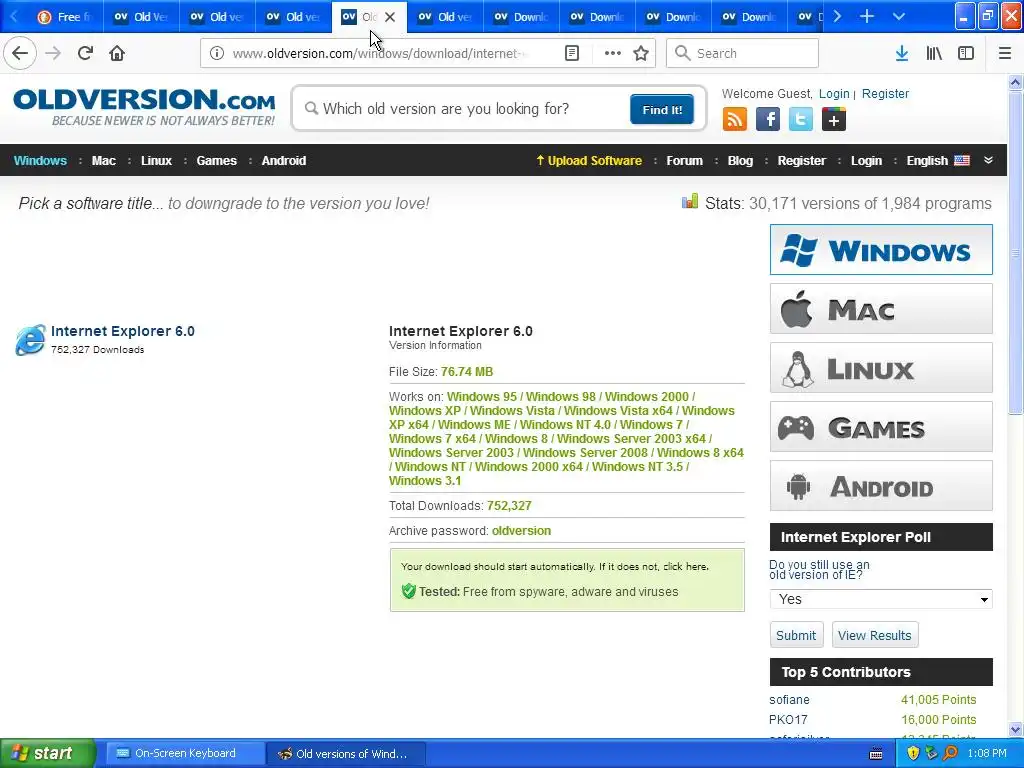Open a new tab with plus icon
1024x768 pixels.
(867, 16)
